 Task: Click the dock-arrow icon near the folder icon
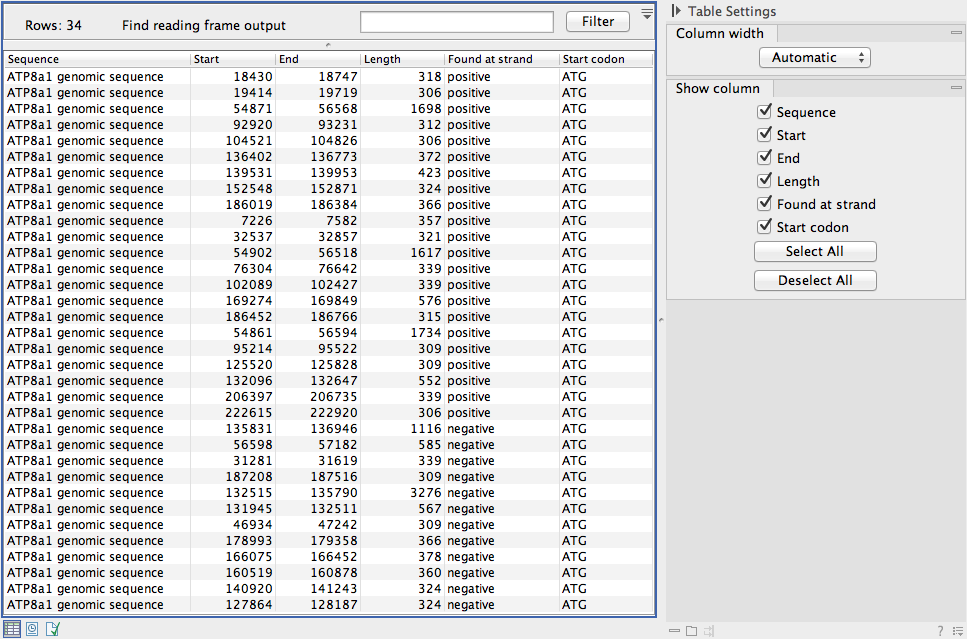[709, 631]
